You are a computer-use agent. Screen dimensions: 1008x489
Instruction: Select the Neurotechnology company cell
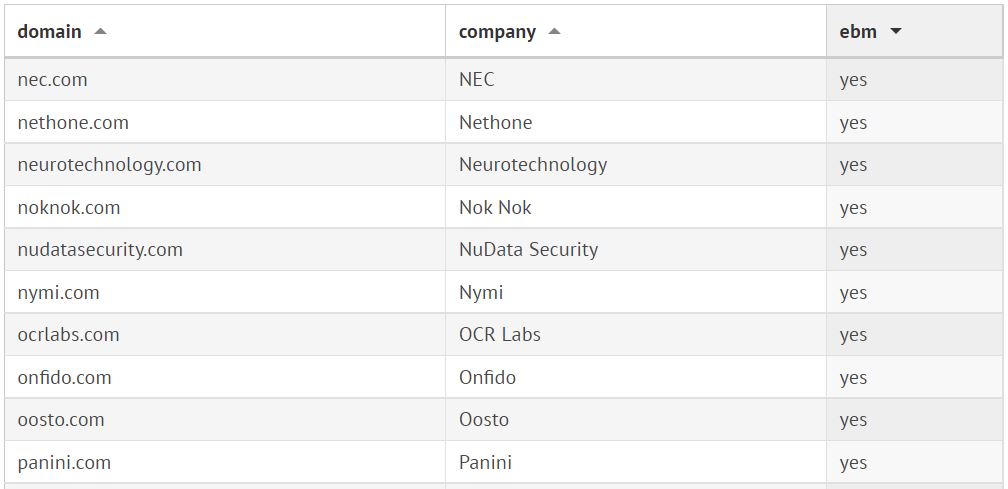[x=532, y=165]
